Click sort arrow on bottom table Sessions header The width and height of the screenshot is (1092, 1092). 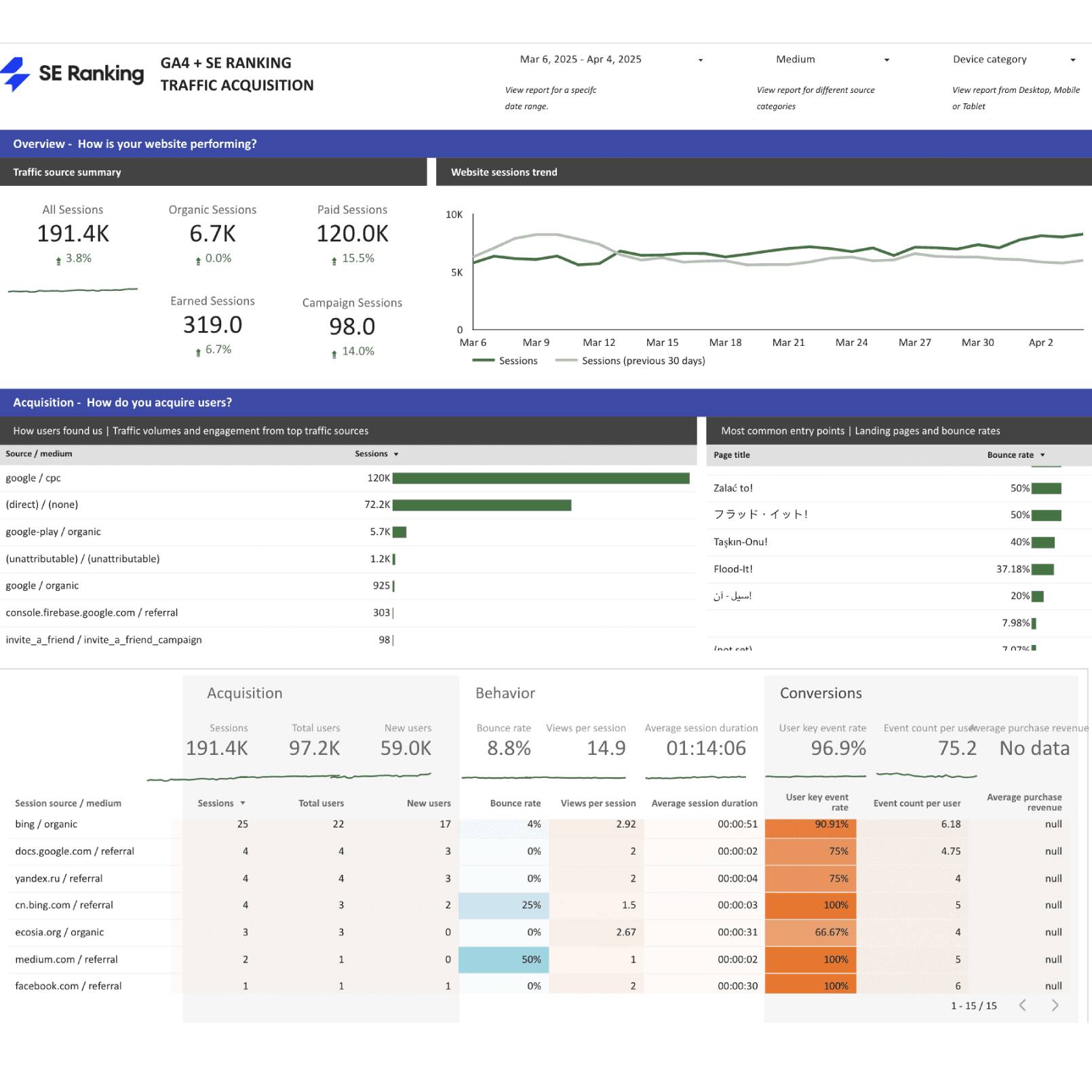click(243, 803)
